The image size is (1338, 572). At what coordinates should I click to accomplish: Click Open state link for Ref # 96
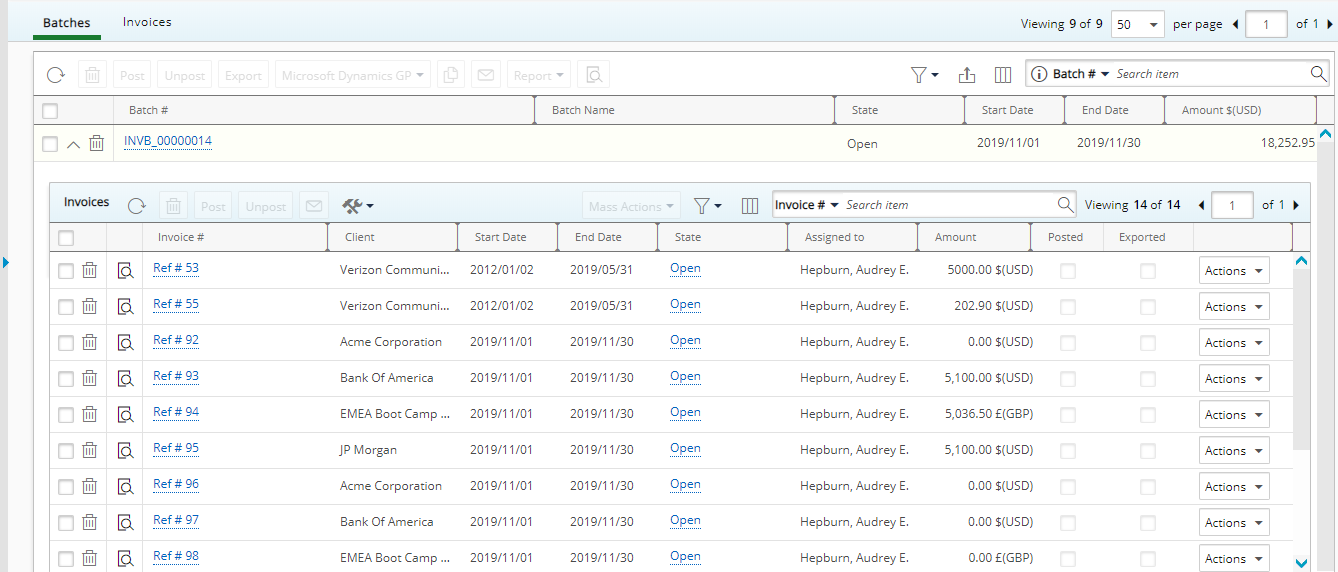coord(685,485)
